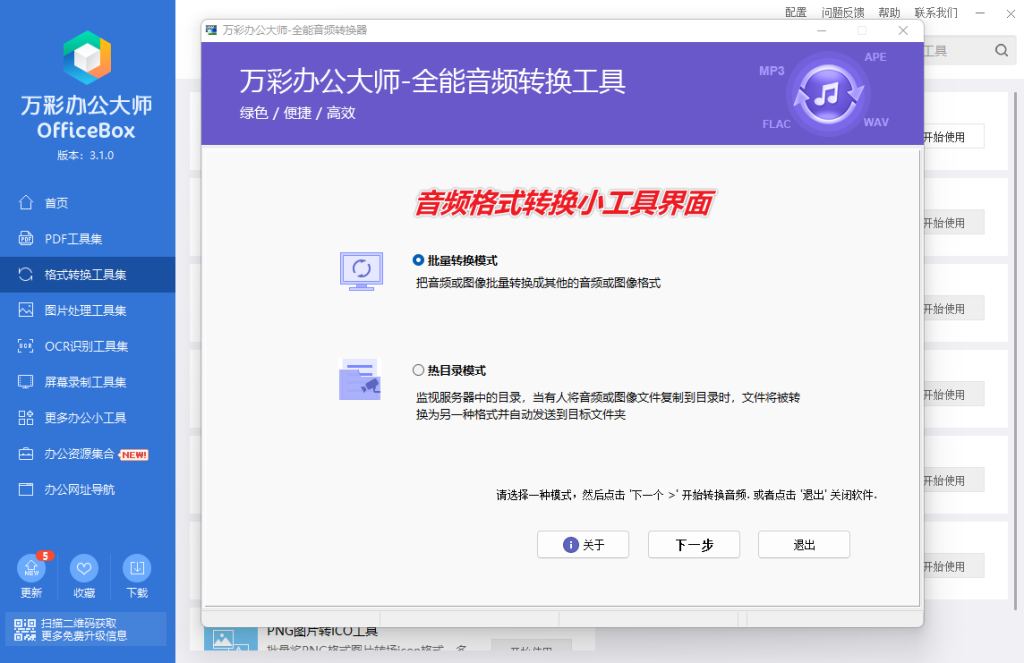Viewport: 1024px width, 663px height.
Task: Open the PDF工具集 tool category
Action: tap(60, 238)
